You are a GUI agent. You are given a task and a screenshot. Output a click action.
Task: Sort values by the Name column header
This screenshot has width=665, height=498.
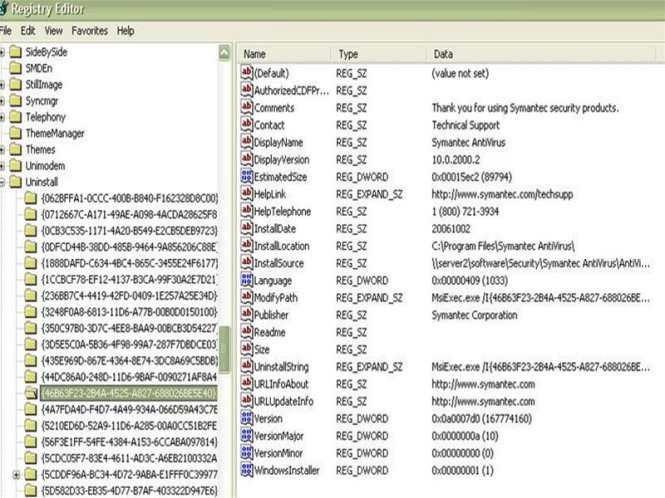[284, 54]
